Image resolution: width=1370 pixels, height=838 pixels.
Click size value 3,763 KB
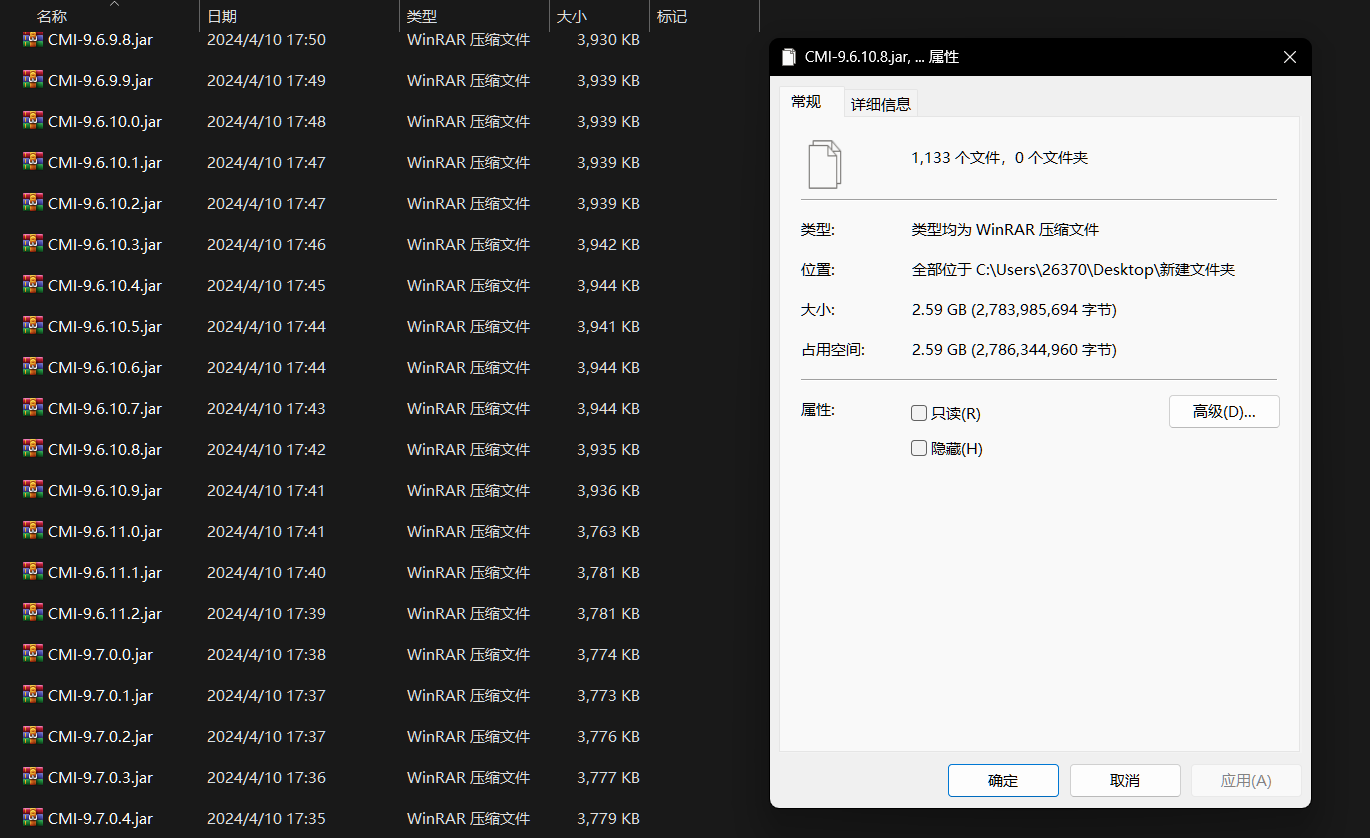tap(608, 531)
